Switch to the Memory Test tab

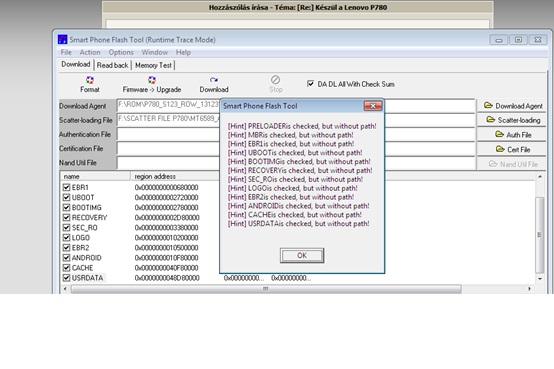(x=153, y=65)
